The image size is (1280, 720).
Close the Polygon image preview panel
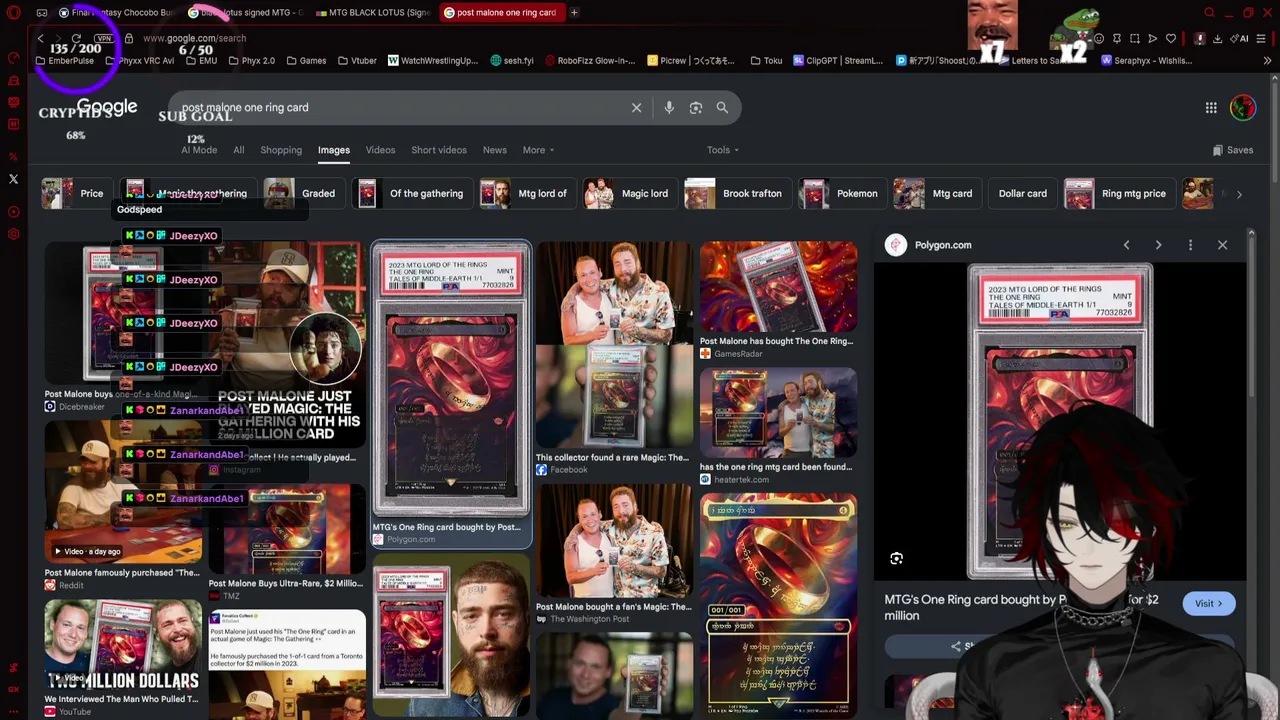point(1222,245)
